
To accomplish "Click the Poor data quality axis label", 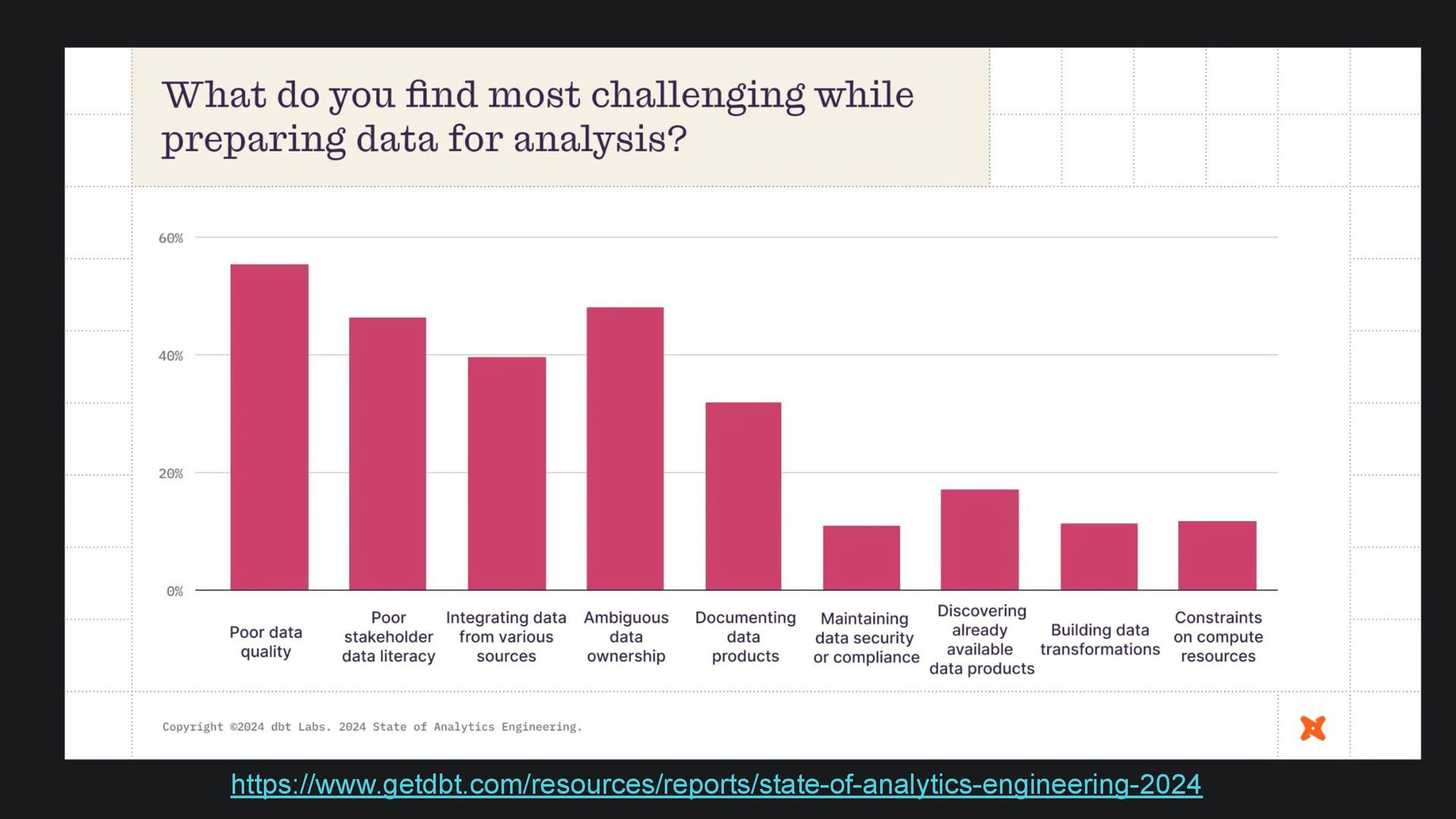I will (x=265, y=642).
